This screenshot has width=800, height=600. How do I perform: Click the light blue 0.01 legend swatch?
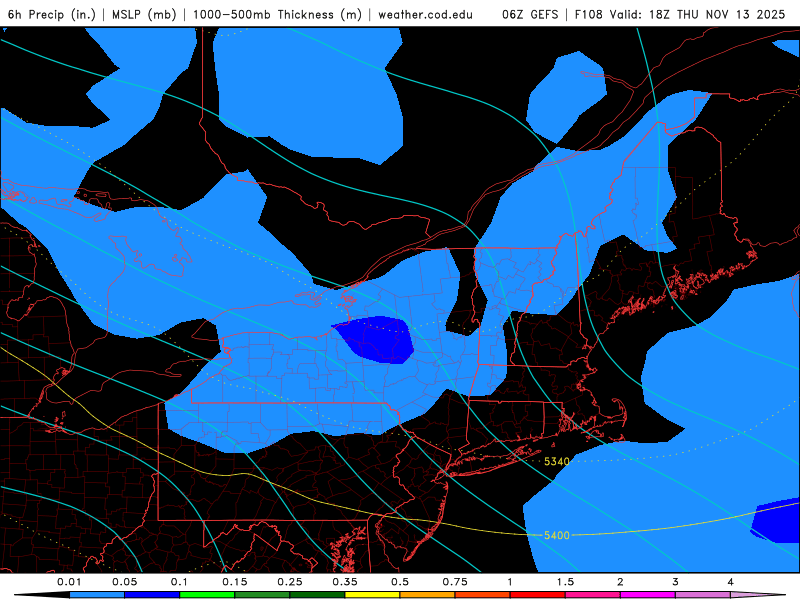point(97,595)
